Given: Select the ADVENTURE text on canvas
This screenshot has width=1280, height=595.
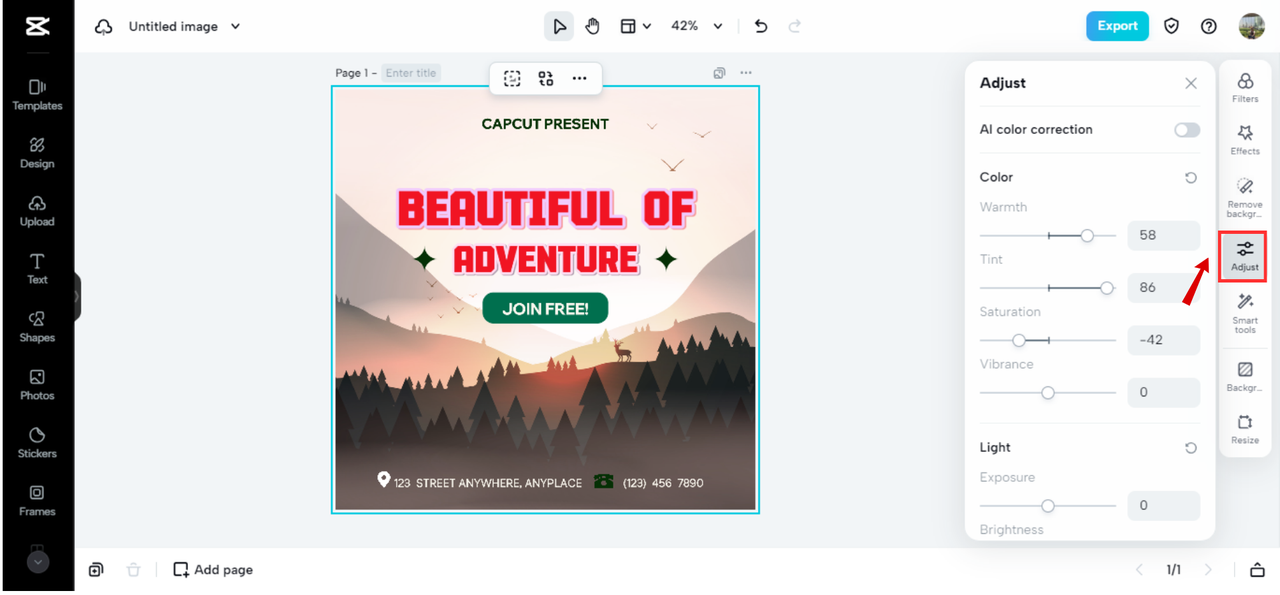Looking at the screenshot, I should [x=546, y=260].
